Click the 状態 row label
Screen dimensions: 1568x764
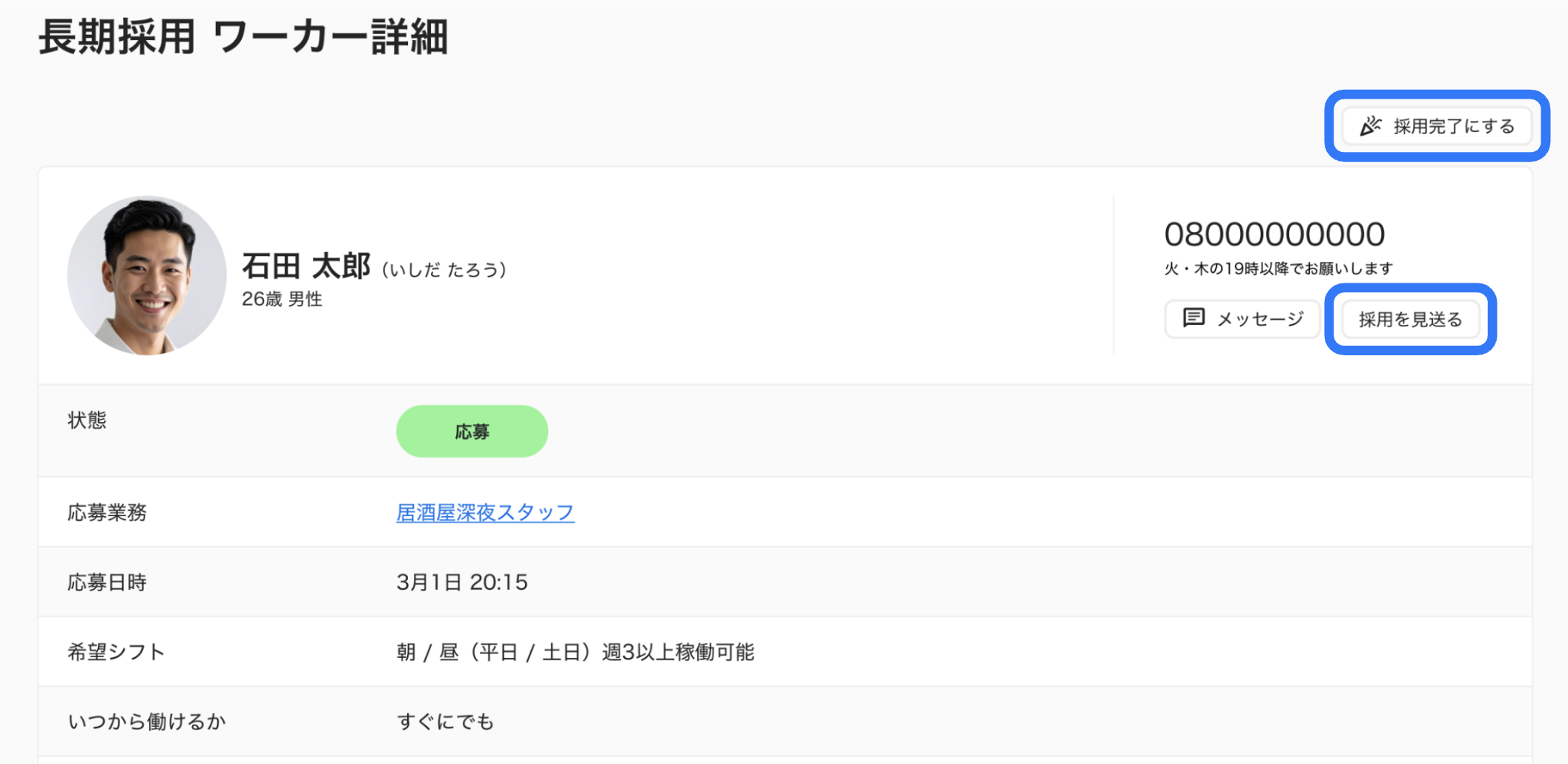[x=87, y=421]
